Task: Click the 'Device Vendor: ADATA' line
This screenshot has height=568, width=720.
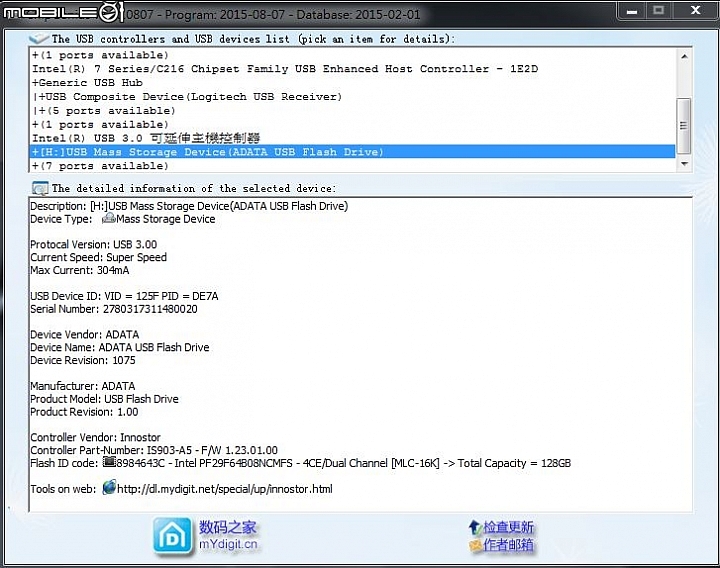Action: 84,335
